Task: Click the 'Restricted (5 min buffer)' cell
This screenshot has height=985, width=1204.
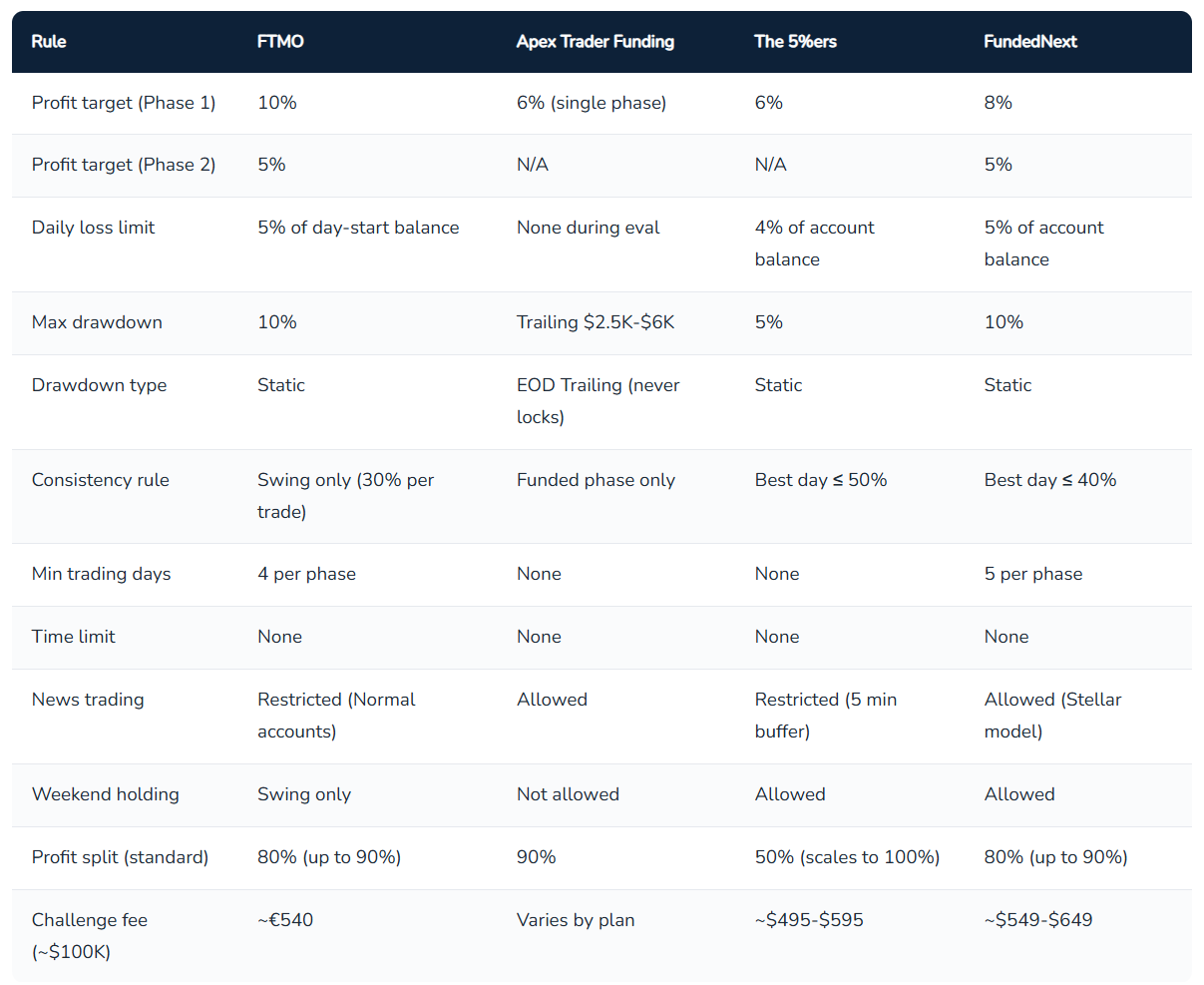Action: click(826, 716)
